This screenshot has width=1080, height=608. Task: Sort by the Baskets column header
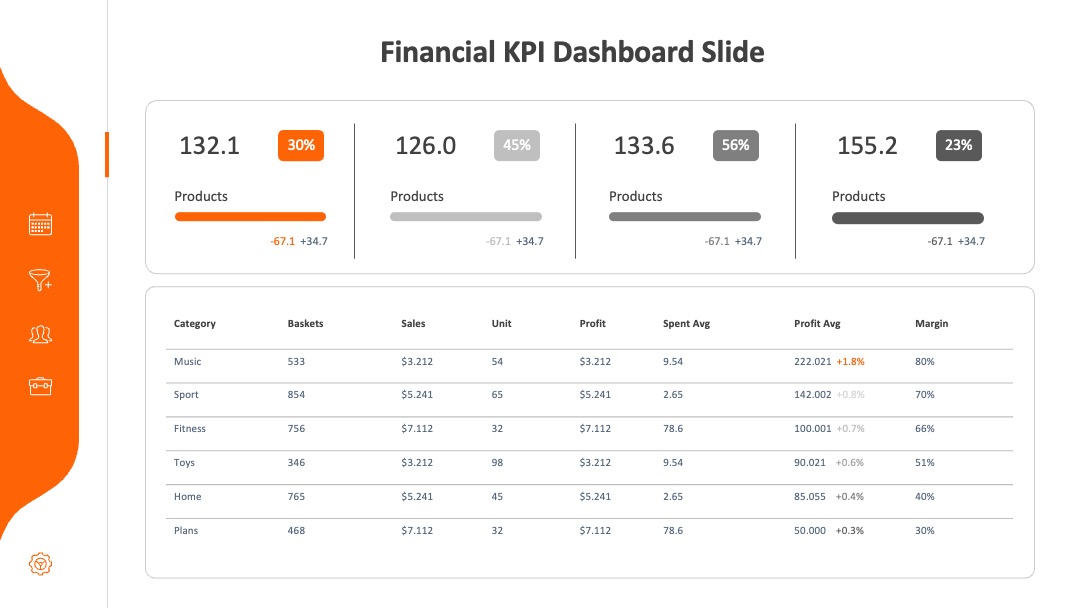click(305, 324)
